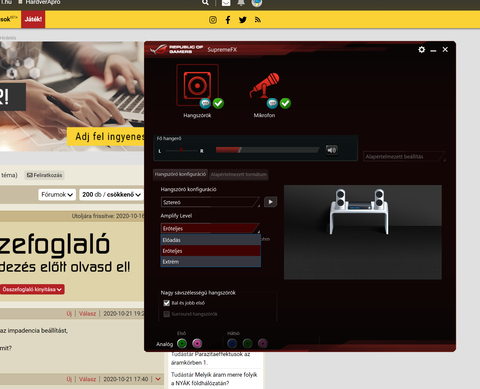The image size is (480, 389).
Task: Adjust the L-R balance slider
Action: coord(181,150)
